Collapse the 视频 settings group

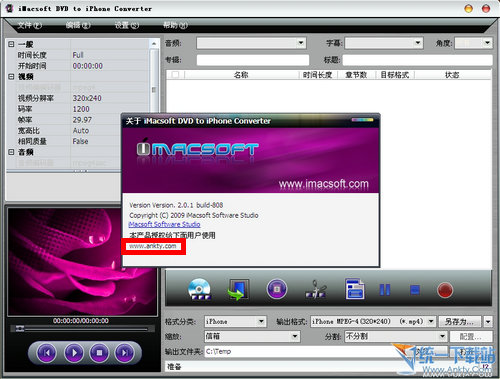click(x=11, y=77)
